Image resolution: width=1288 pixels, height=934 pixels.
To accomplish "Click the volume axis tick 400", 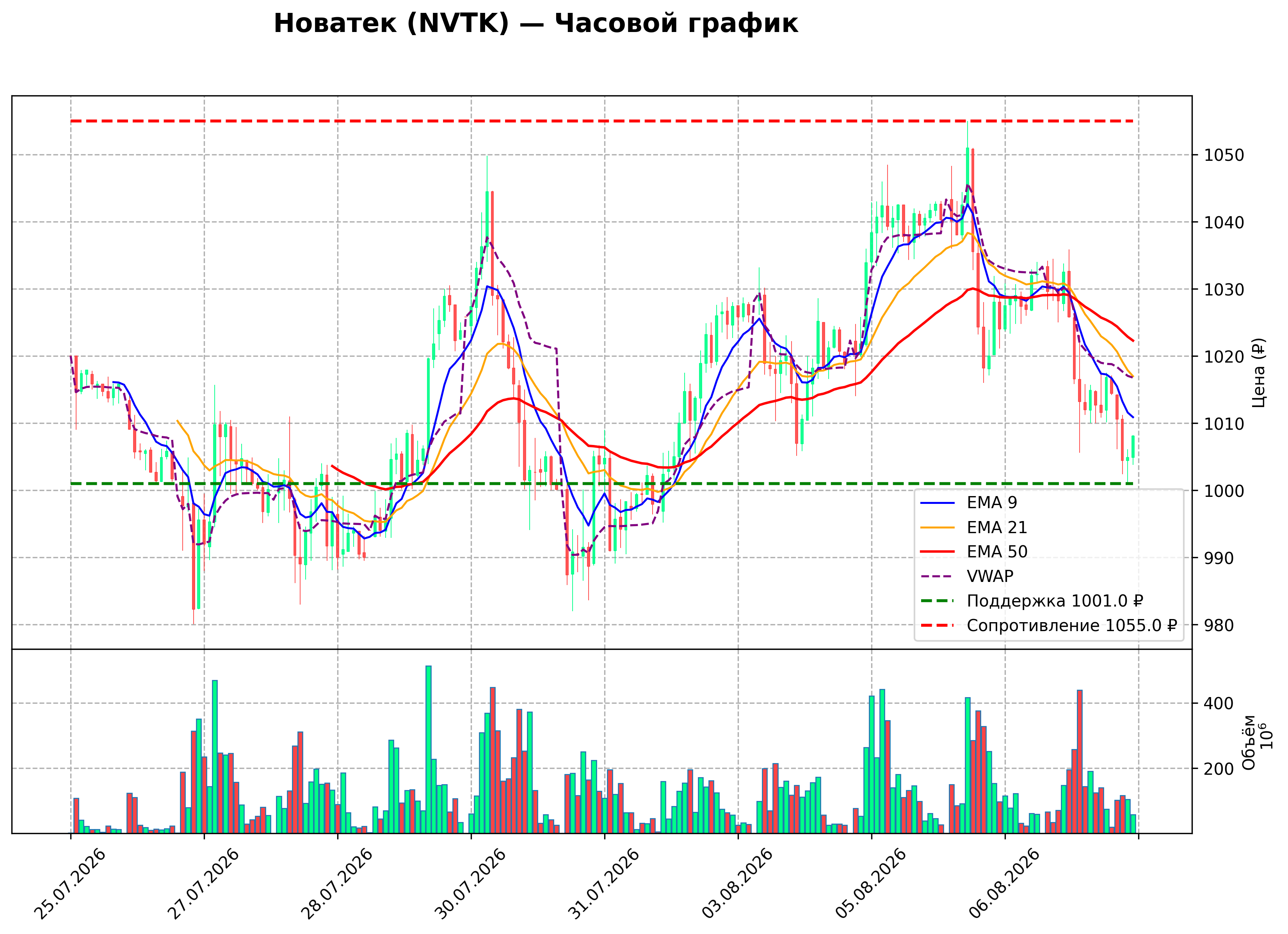I will [x=1219, y=703].
